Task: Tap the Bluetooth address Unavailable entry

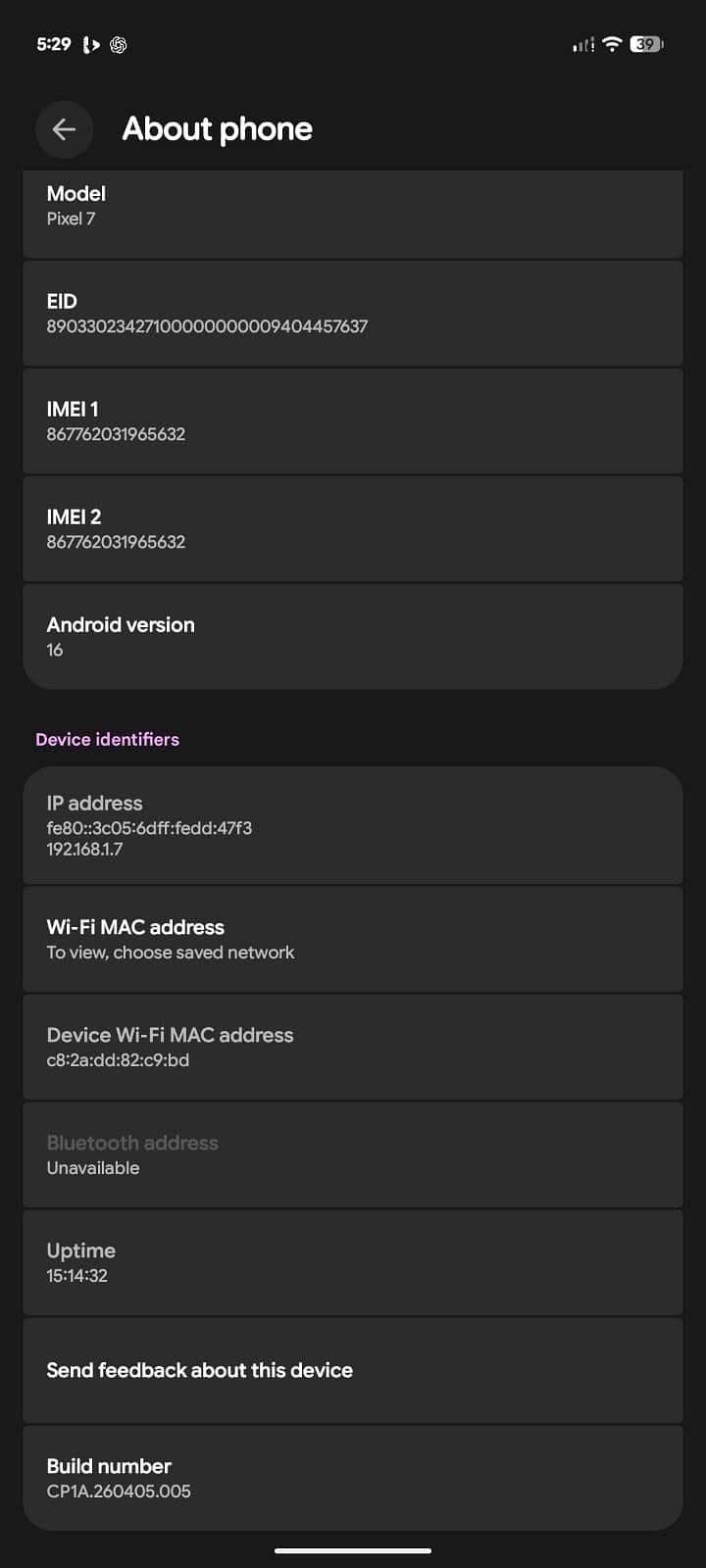Action: coord(353,1155)
